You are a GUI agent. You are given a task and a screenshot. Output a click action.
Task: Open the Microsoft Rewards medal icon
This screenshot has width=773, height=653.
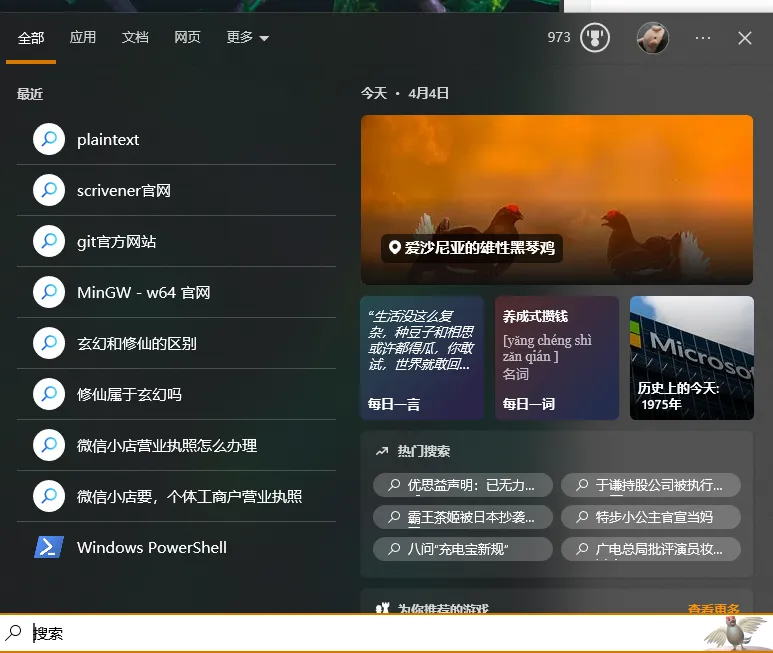click(x=595, y=37)
